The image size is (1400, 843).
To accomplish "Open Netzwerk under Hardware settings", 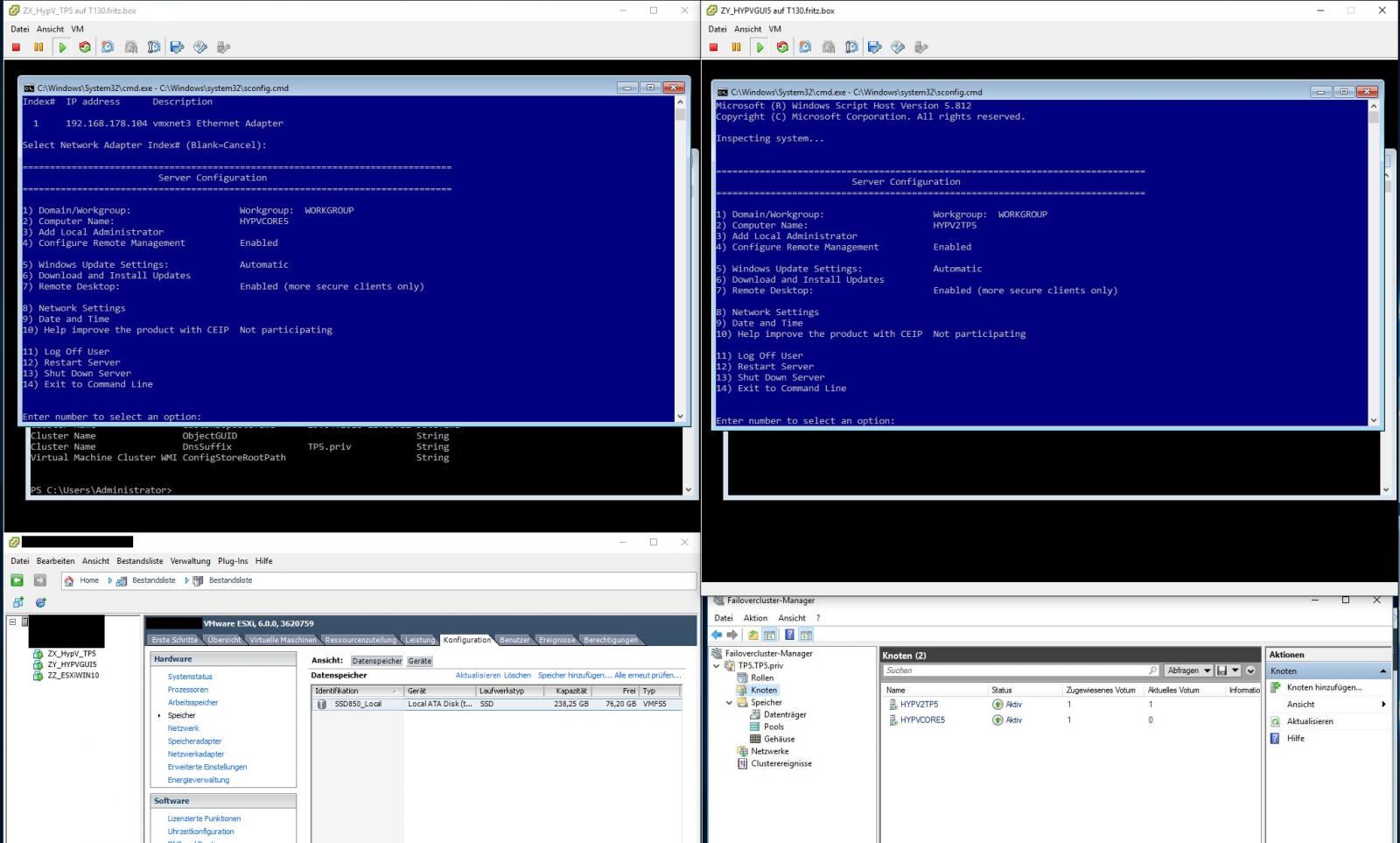I will [x=184, y=728].
